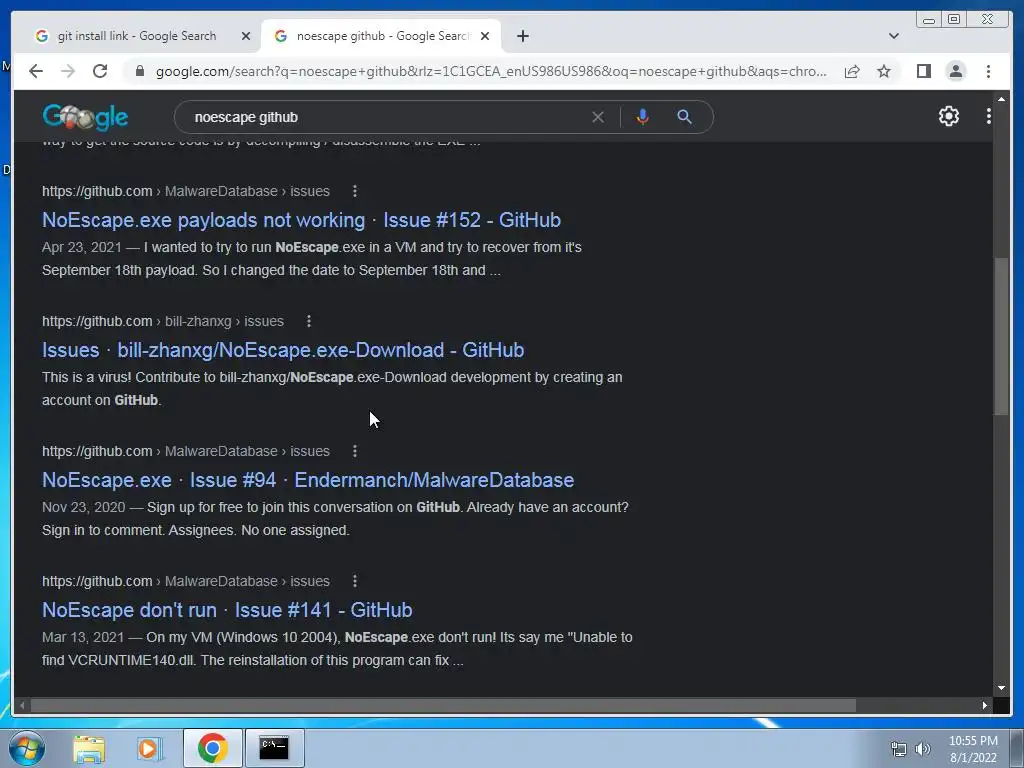This screenshot has width=1024, height=768.
Task: Click the horizontal scrollbar thumb
Action: tap(443, 705)
